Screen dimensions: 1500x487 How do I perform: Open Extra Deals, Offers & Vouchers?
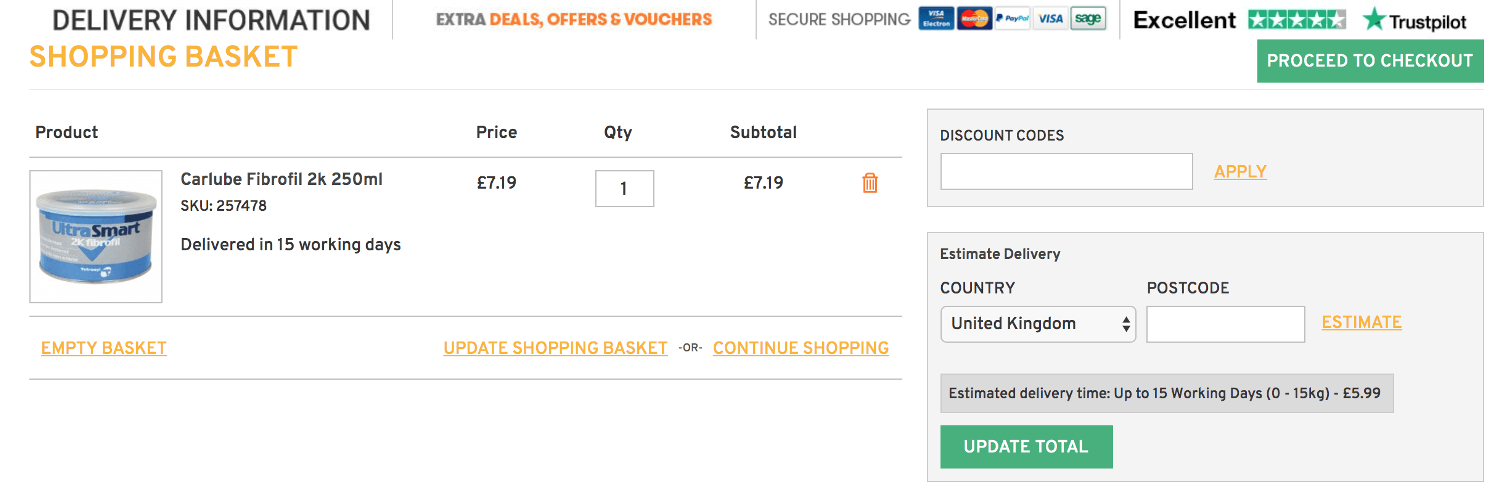click(x=574, y=19)
